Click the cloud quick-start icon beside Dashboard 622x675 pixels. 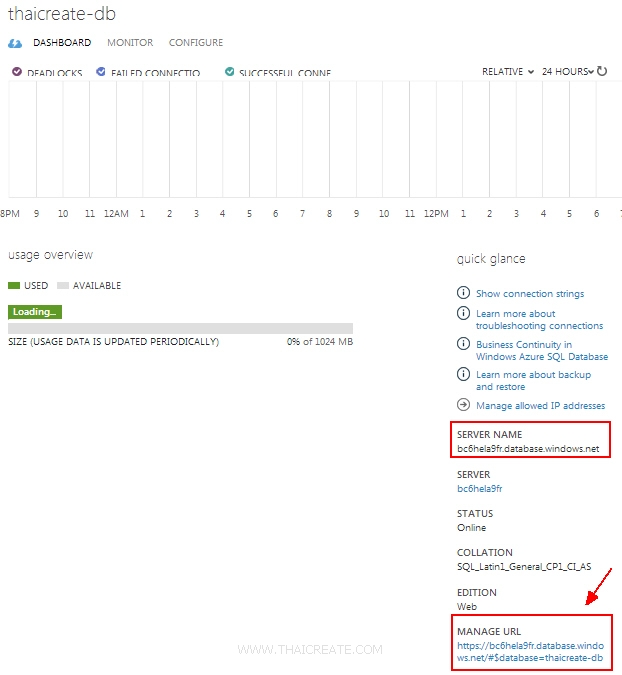(15, 43)
